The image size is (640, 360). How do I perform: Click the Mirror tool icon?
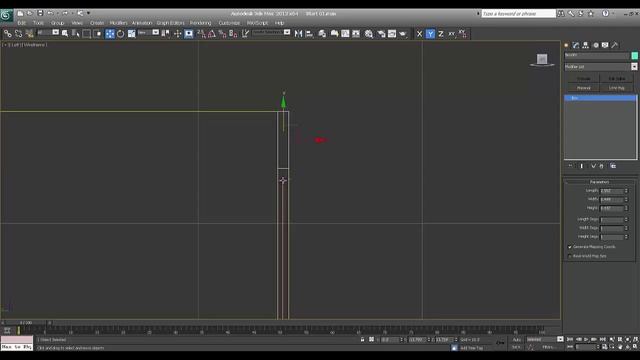pyautogui.click(x=298, y=34)
